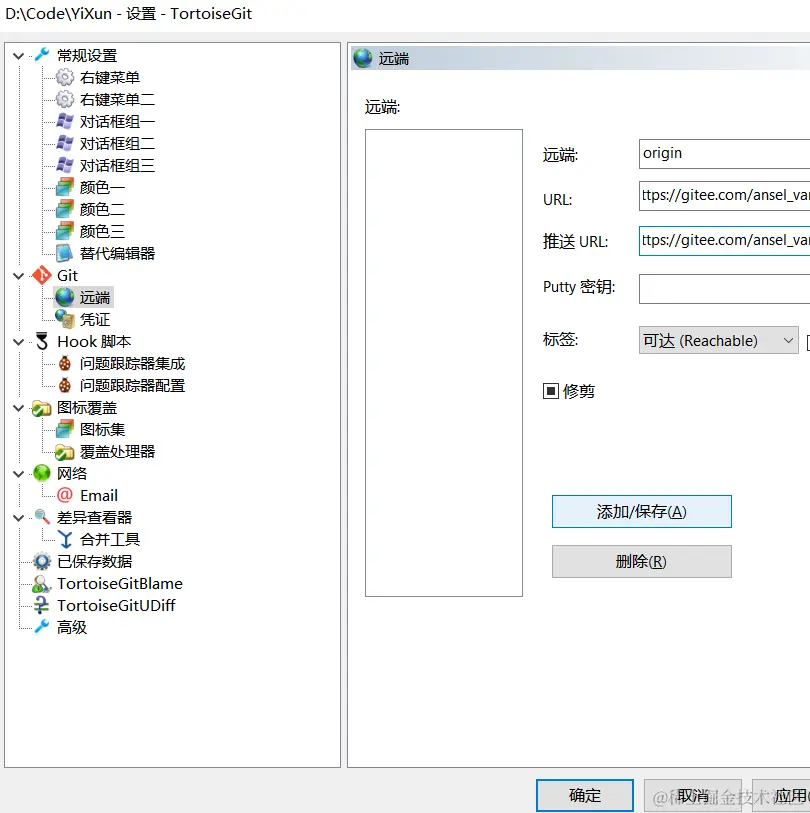Click the gear icon beside 已保存数据
Viewport: 810px width, 813px height.
click(42, 561)
